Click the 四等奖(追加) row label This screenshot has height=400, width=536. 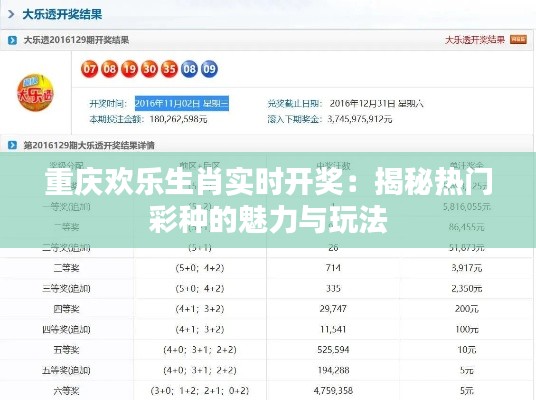click(66, 329)
